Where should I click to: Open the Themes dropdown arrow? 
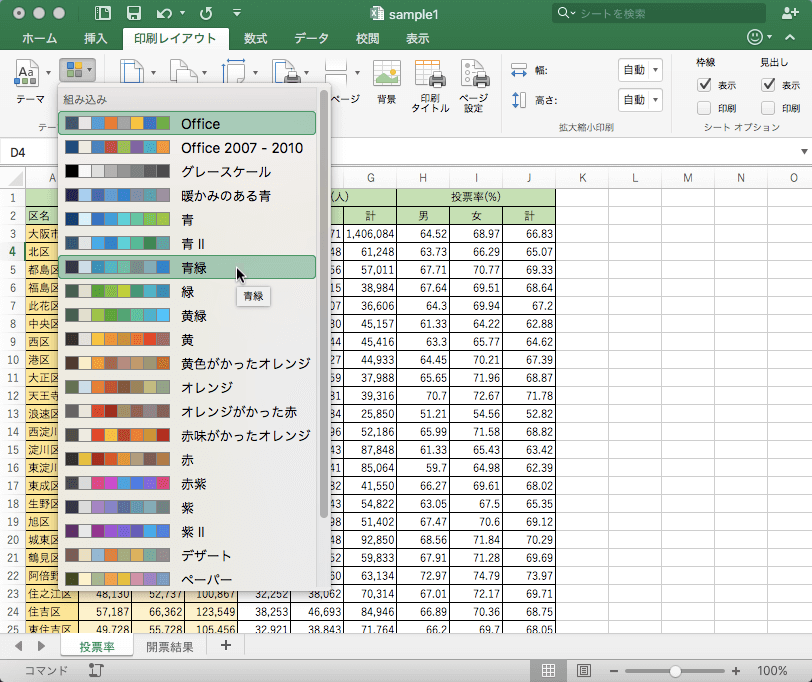tap(48, 72)
